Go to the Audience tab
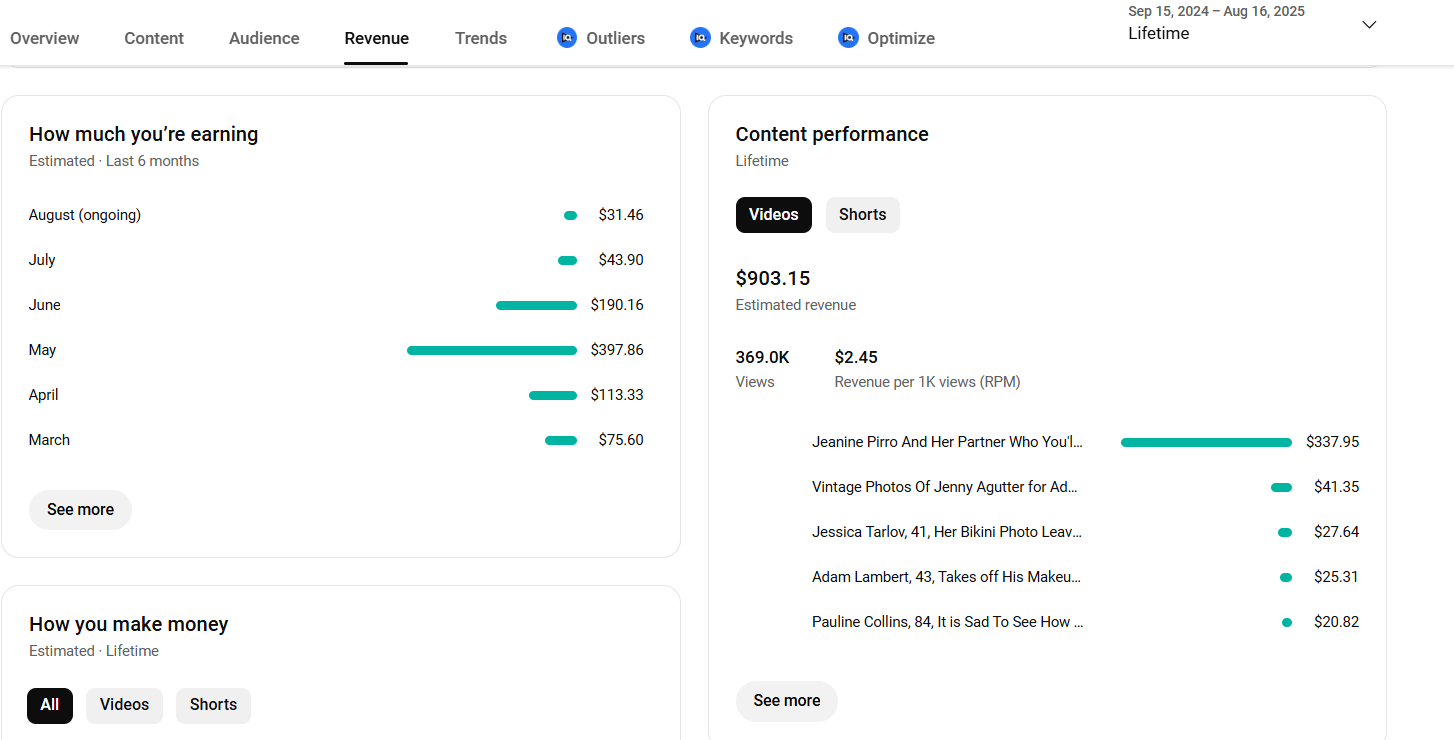This screenshot has height=740, width=1454. 264,38
